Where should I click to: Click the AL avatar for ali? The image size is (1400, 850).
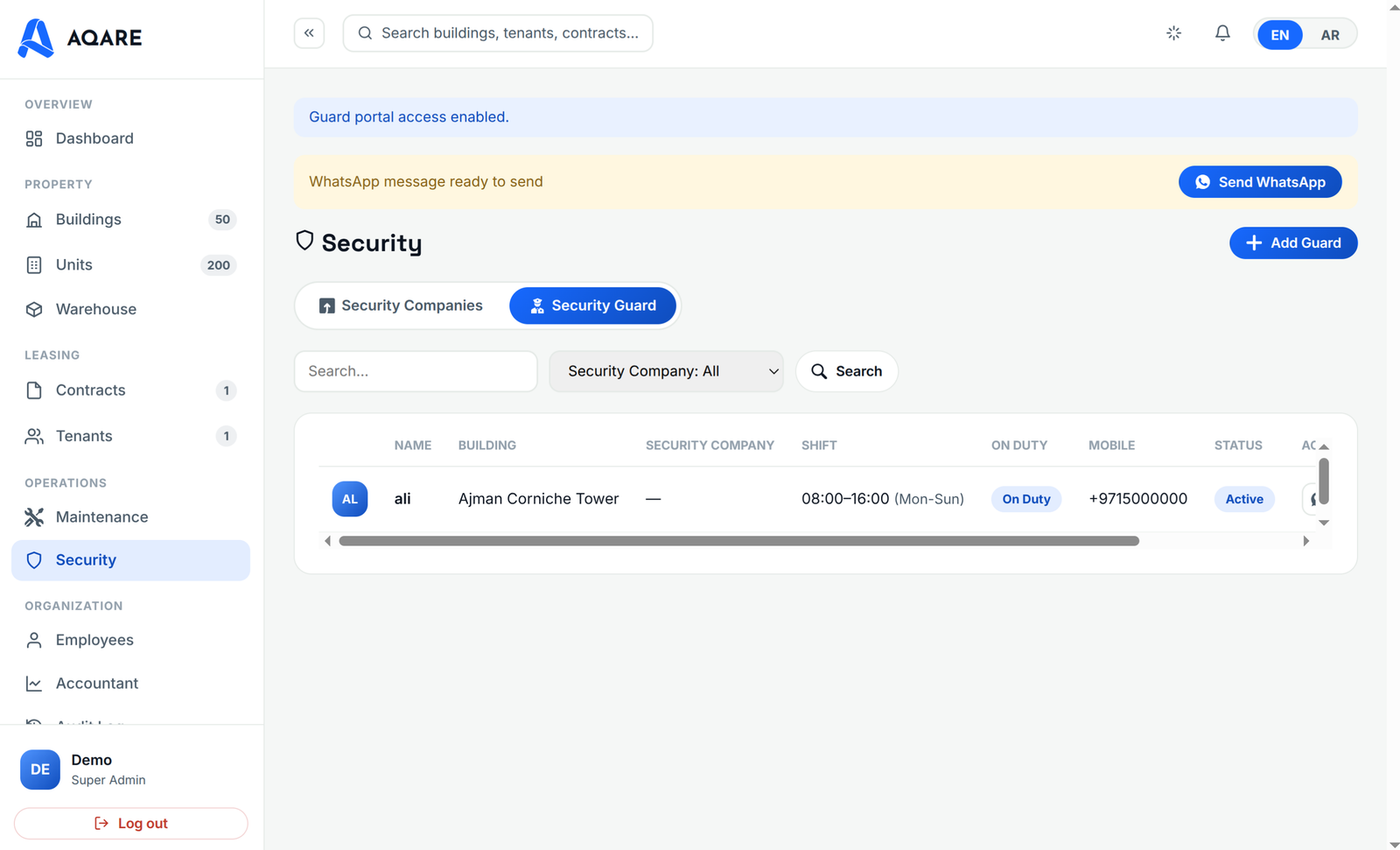point(350,499)
